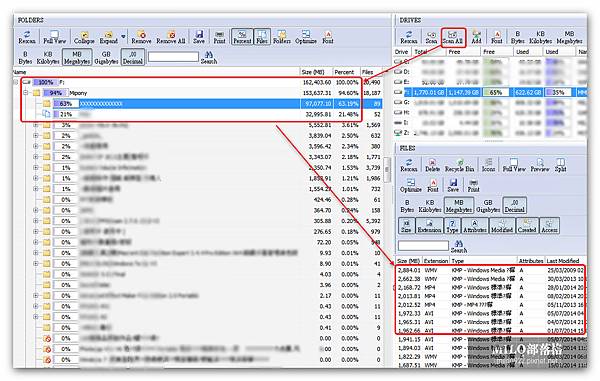Focus the Files panel search box

pos(423,246)
